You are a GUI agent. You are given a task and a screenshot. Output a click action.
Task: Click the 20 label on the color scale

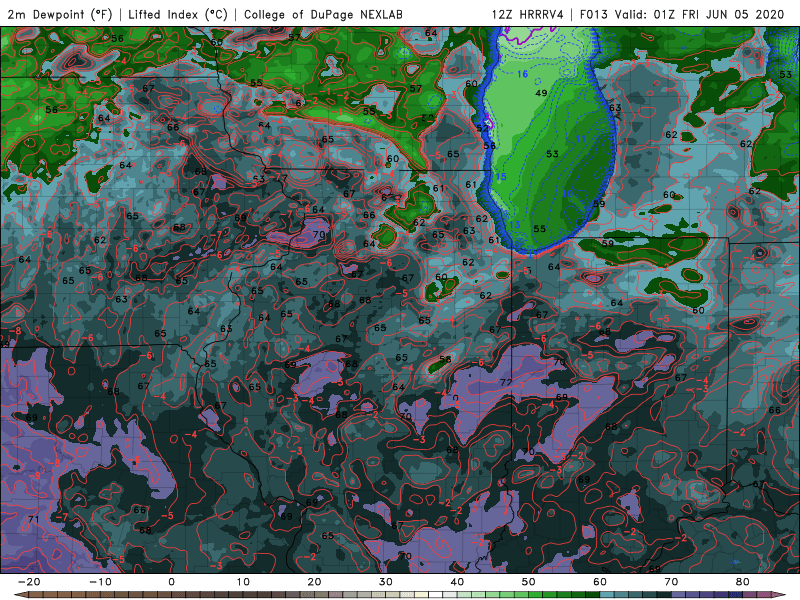pos(314,582)
